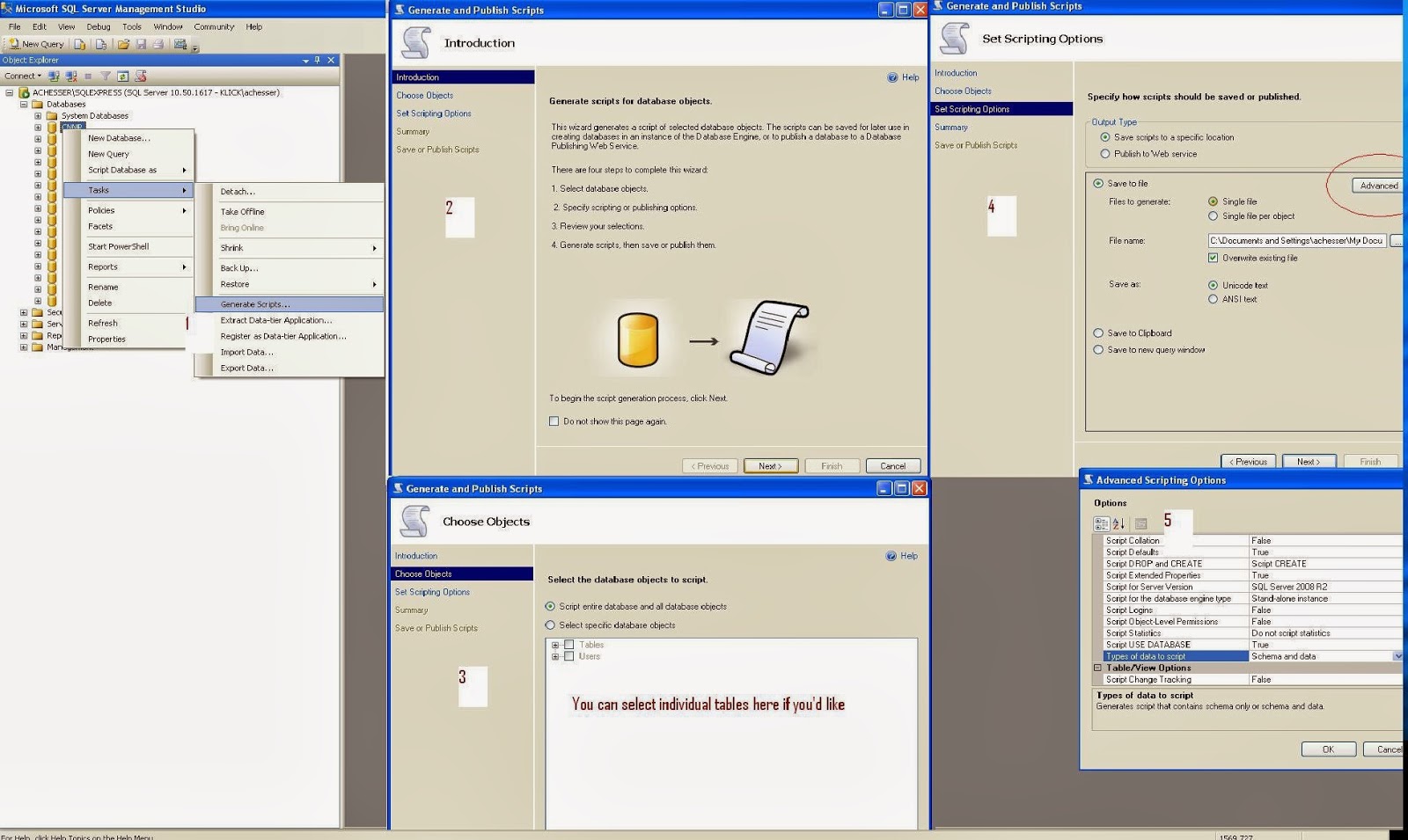
Task: Click the File name path input field
Action: [x=1297, y=240]
